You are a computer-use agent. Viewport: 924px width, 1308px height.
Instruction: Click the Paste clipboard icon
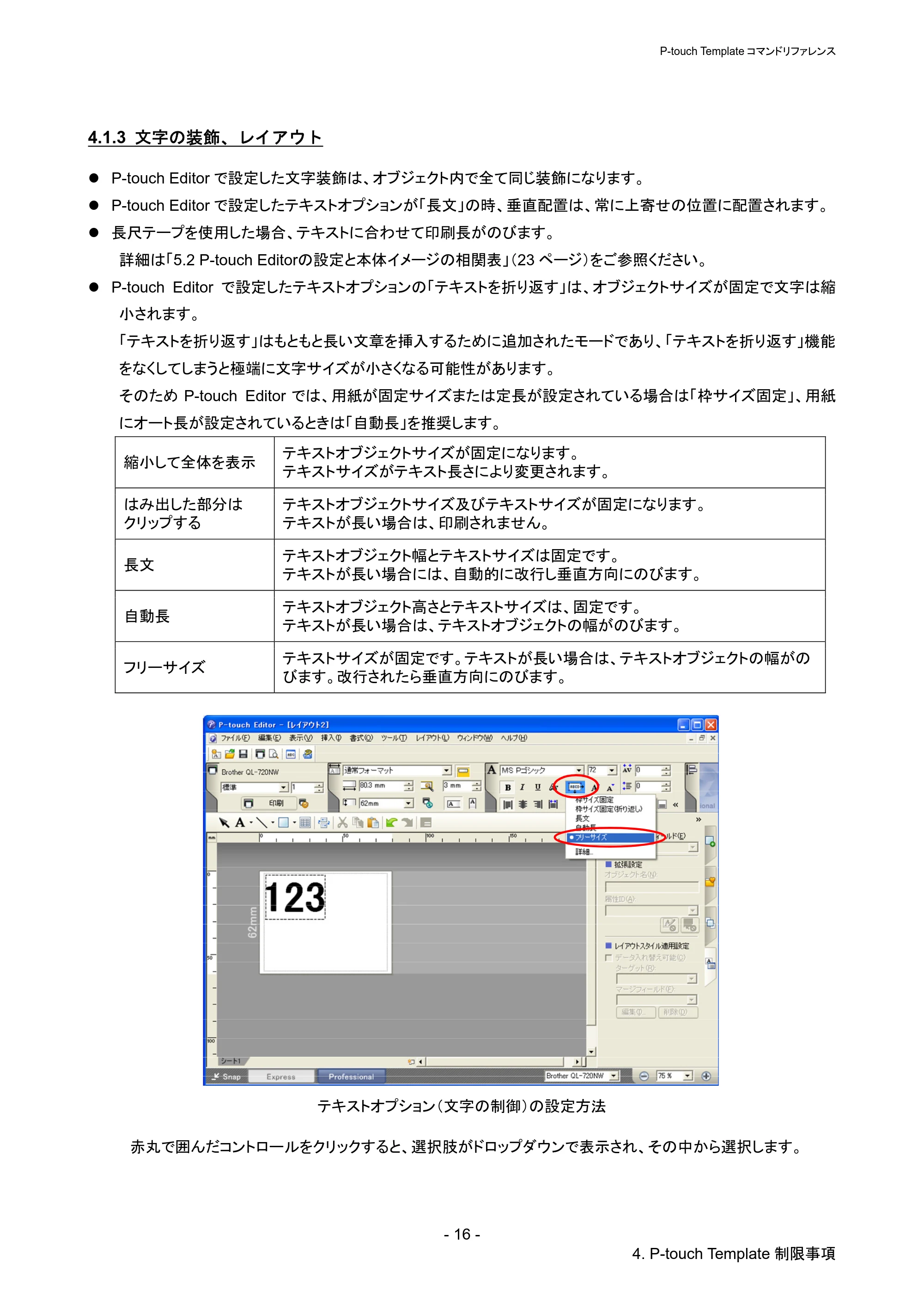[x=373, y=822]
